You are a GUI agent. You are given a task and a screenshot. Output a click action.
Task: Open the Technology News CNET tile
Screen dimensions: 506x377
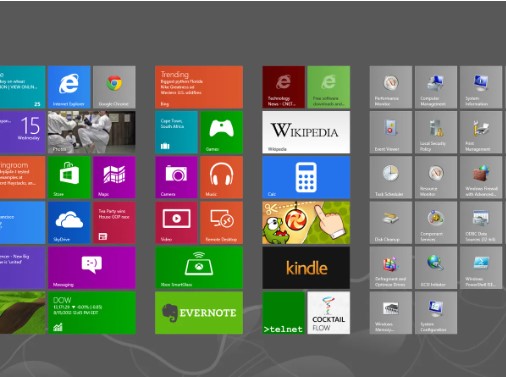[x=284, y=87]
